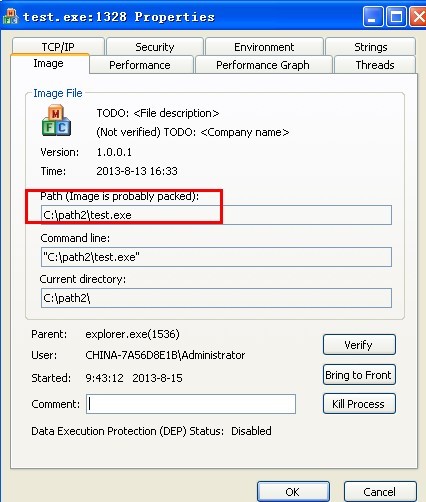The width and height of the screenshot is (426, 502).
Task: Focus the Comment input field
Action: (191, 404)
